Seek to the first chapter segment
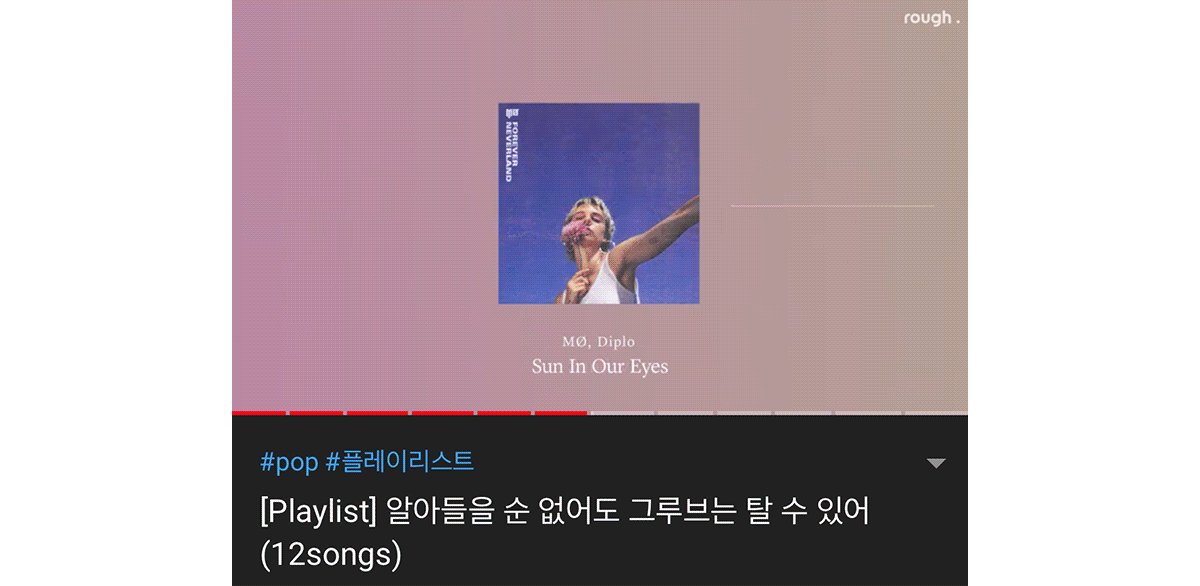 (259, 412)
